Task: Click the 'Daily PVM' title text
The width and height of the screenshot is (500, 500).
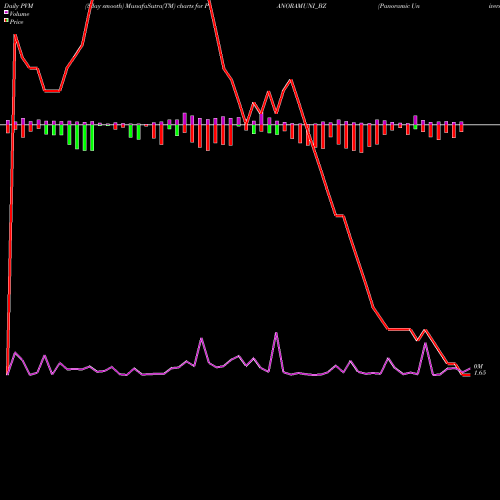Action: tap(19, 6)
